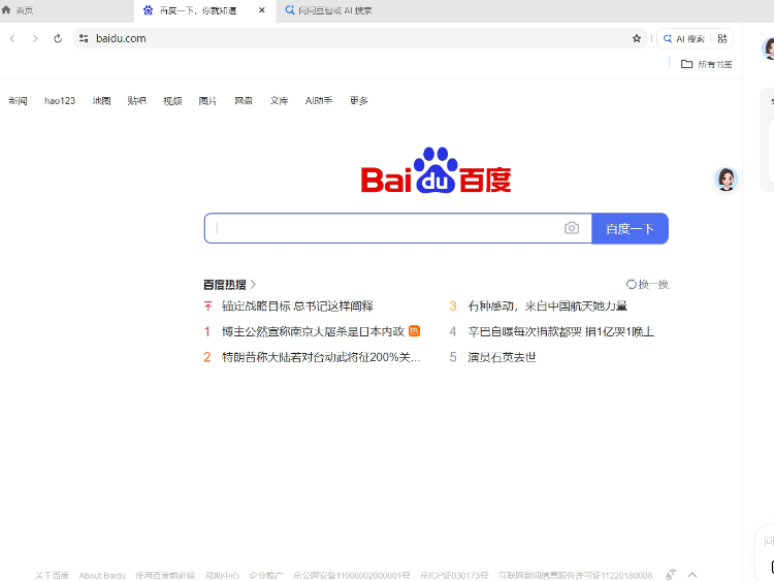
Task: Open 使用百度前必读 footer link
Action: tap(165, 576)
